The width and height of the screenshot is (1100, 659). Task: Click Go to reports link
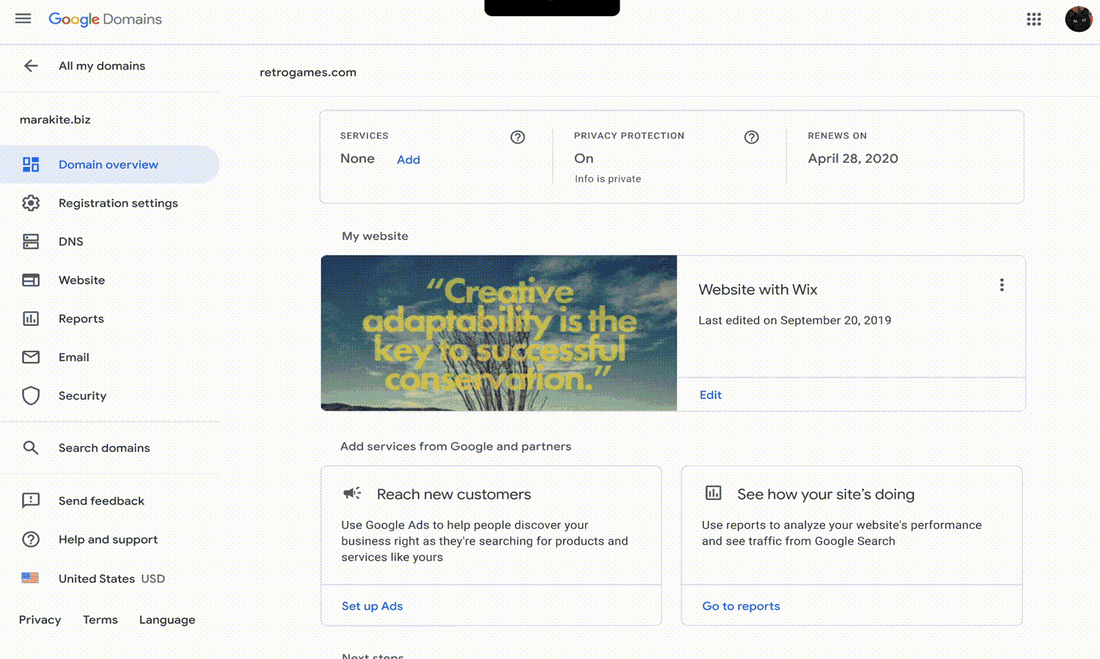pyautogui.click(x=741, y=606)
